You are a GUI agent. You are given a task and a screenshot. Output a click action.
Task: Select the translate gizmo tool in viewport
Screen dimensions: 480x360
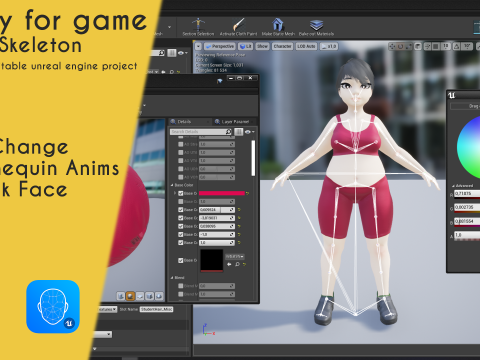392,46
